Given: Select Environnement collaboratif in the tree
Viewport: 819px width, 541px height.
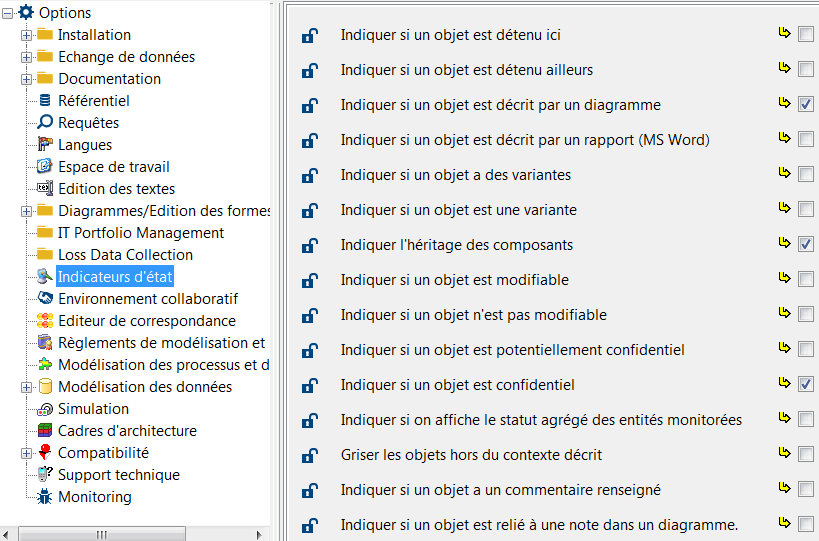Looking at the screenshot, I should (x=148, y=299).
